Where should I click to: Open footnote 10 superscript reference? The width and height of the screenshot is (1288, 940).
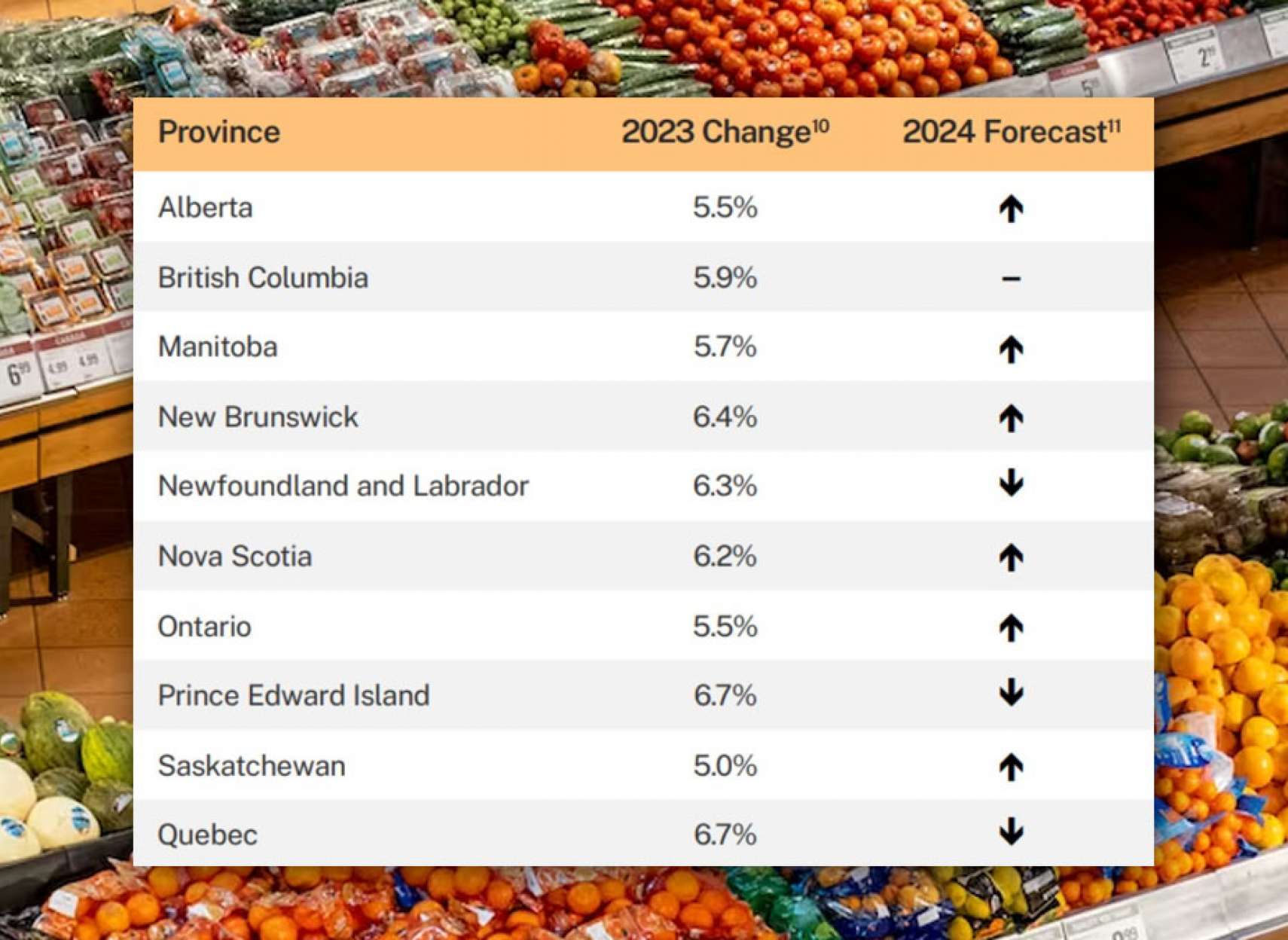(821, 125)
